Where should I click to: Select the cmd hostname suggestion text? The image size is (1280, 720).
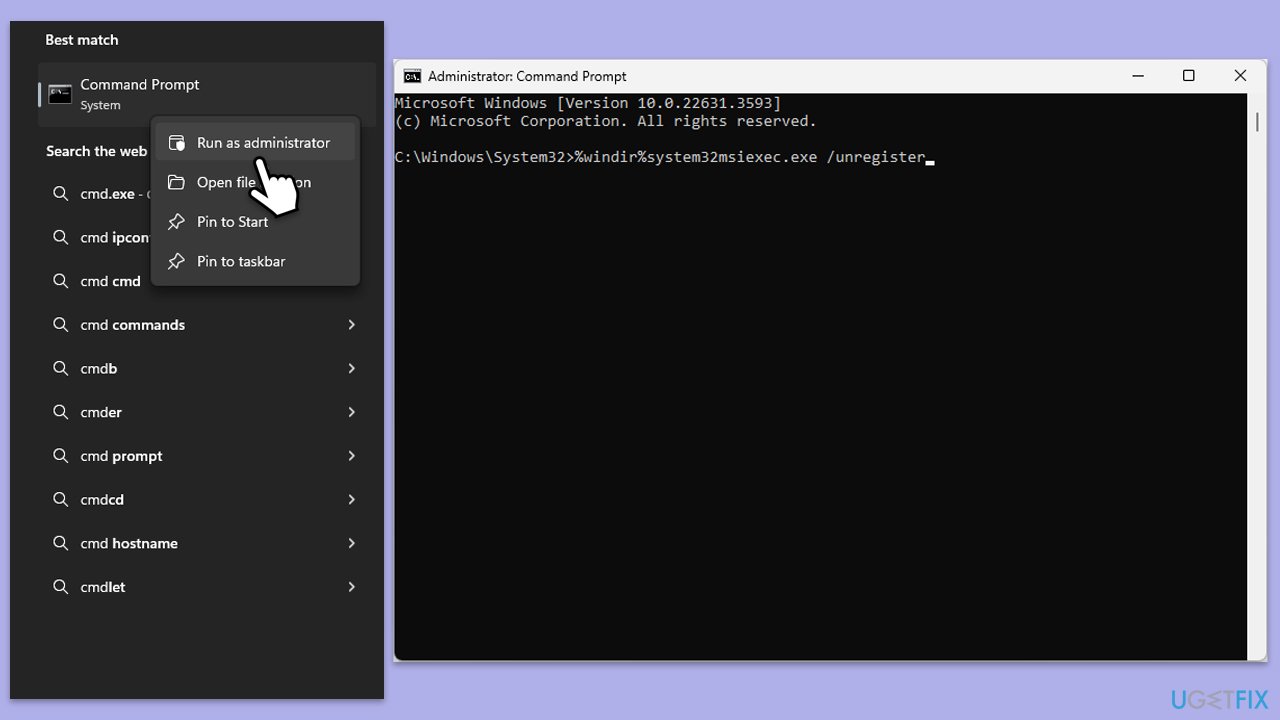click(x=129, y=543)
